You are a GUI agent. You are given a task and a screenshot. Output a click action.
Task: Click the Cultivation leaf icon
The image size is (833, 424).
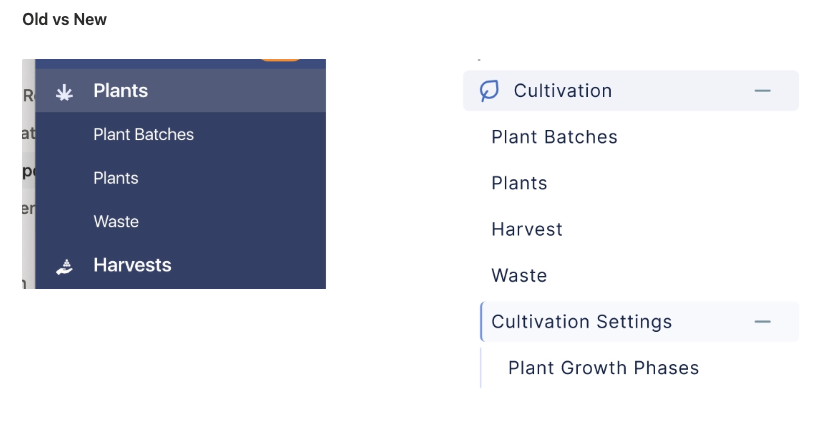click(489, 90)
